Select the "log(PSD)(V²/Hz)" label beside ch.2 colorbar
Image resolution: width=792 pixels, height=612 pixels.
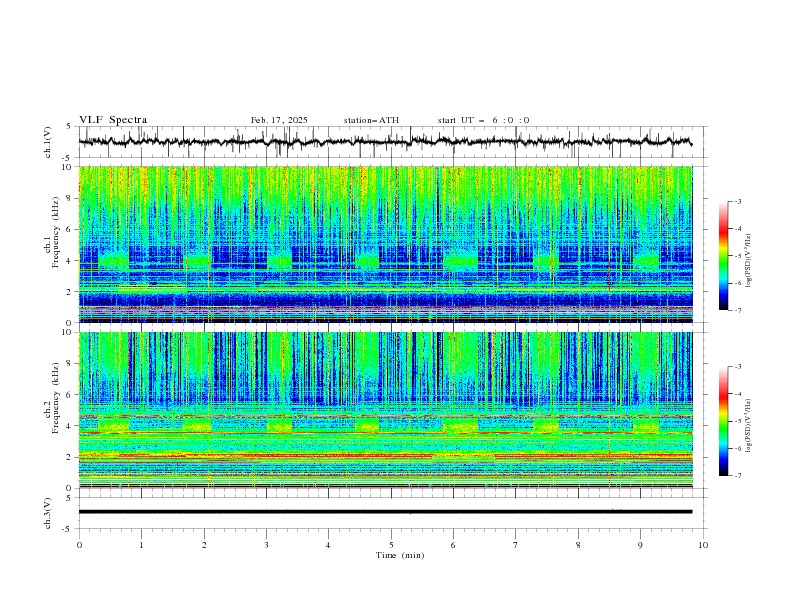pos(749,426)
